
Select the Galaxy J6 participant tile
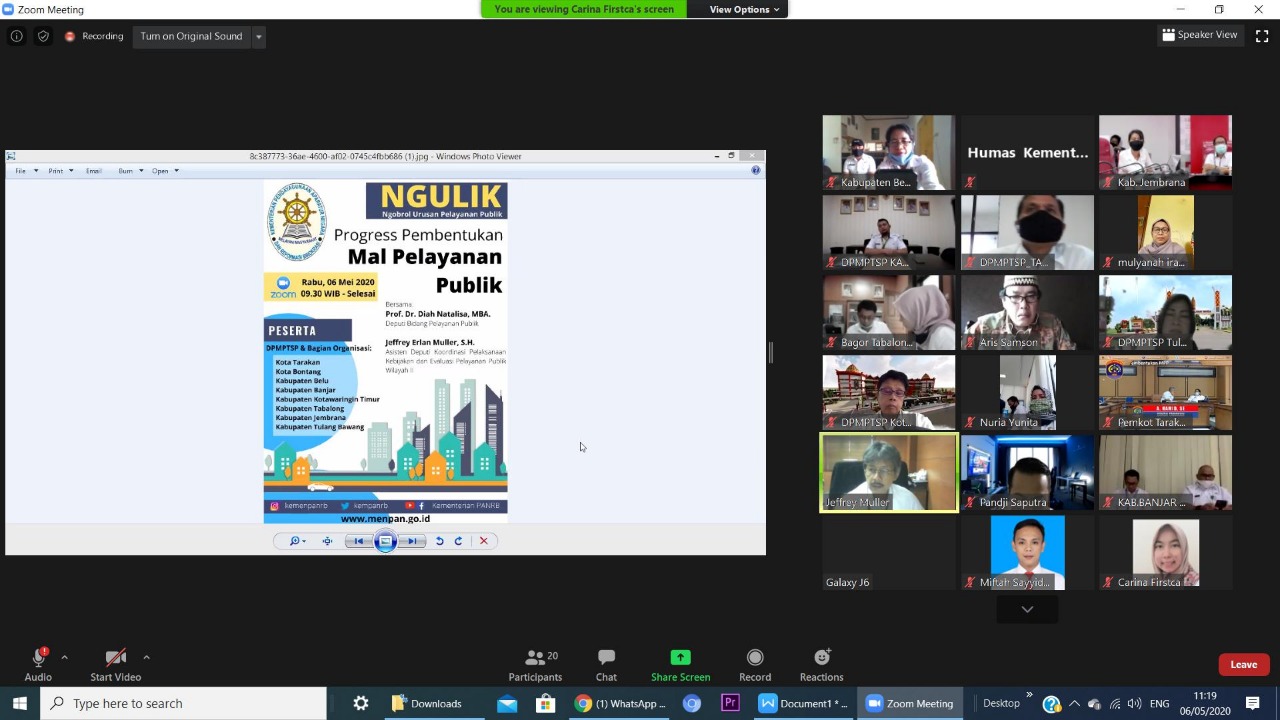(x=889, y=552)
